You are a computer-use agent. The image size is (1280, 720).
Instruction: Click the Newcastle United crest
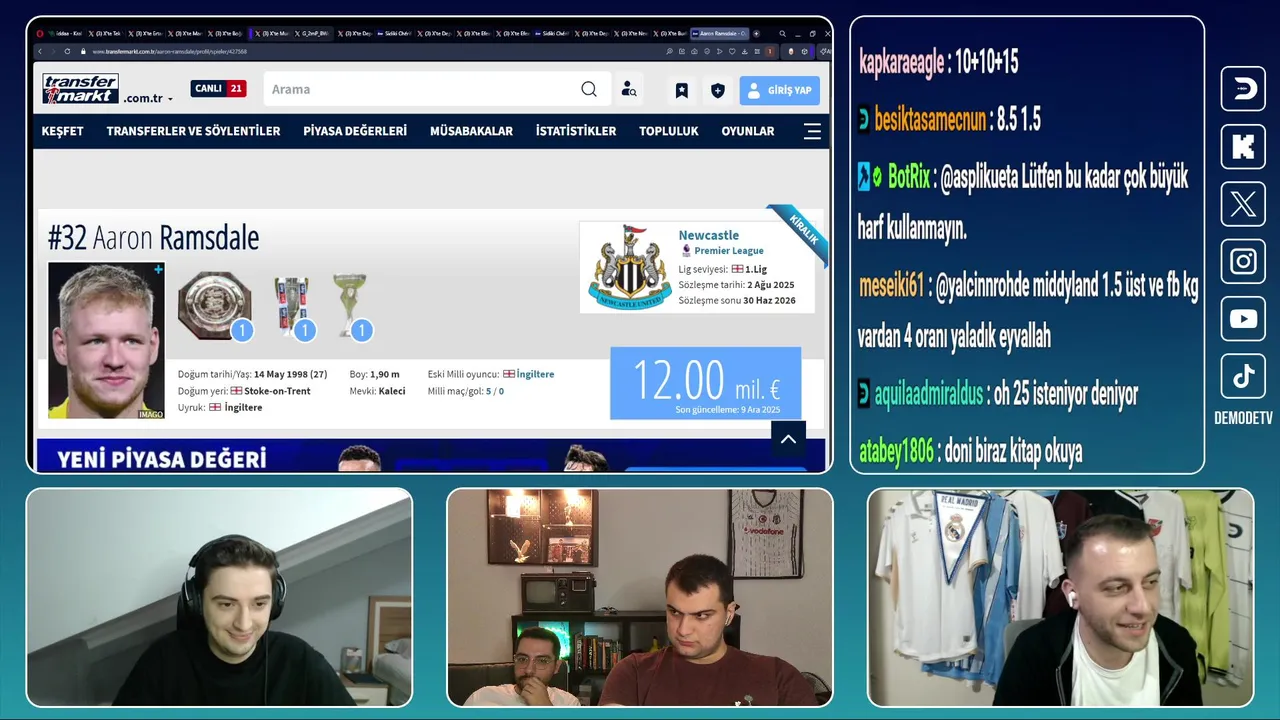pos(629,267)
